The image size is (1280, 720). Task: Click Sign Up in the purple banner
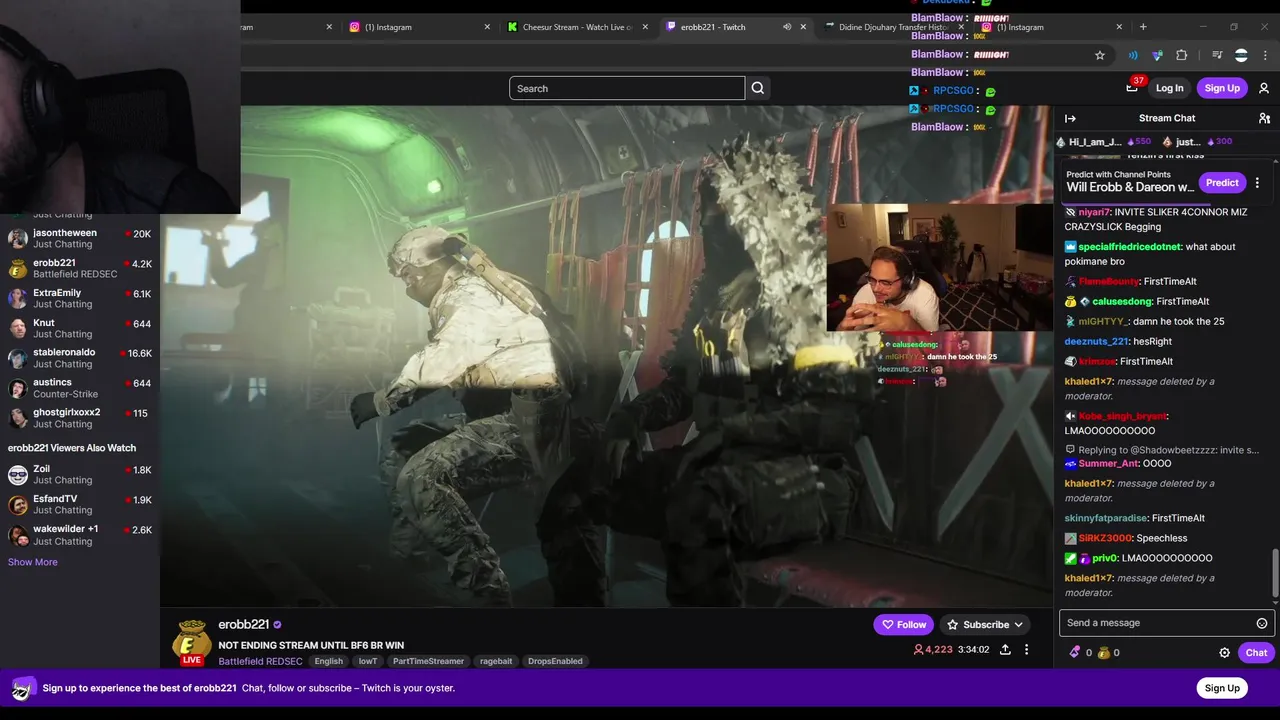1222,688
